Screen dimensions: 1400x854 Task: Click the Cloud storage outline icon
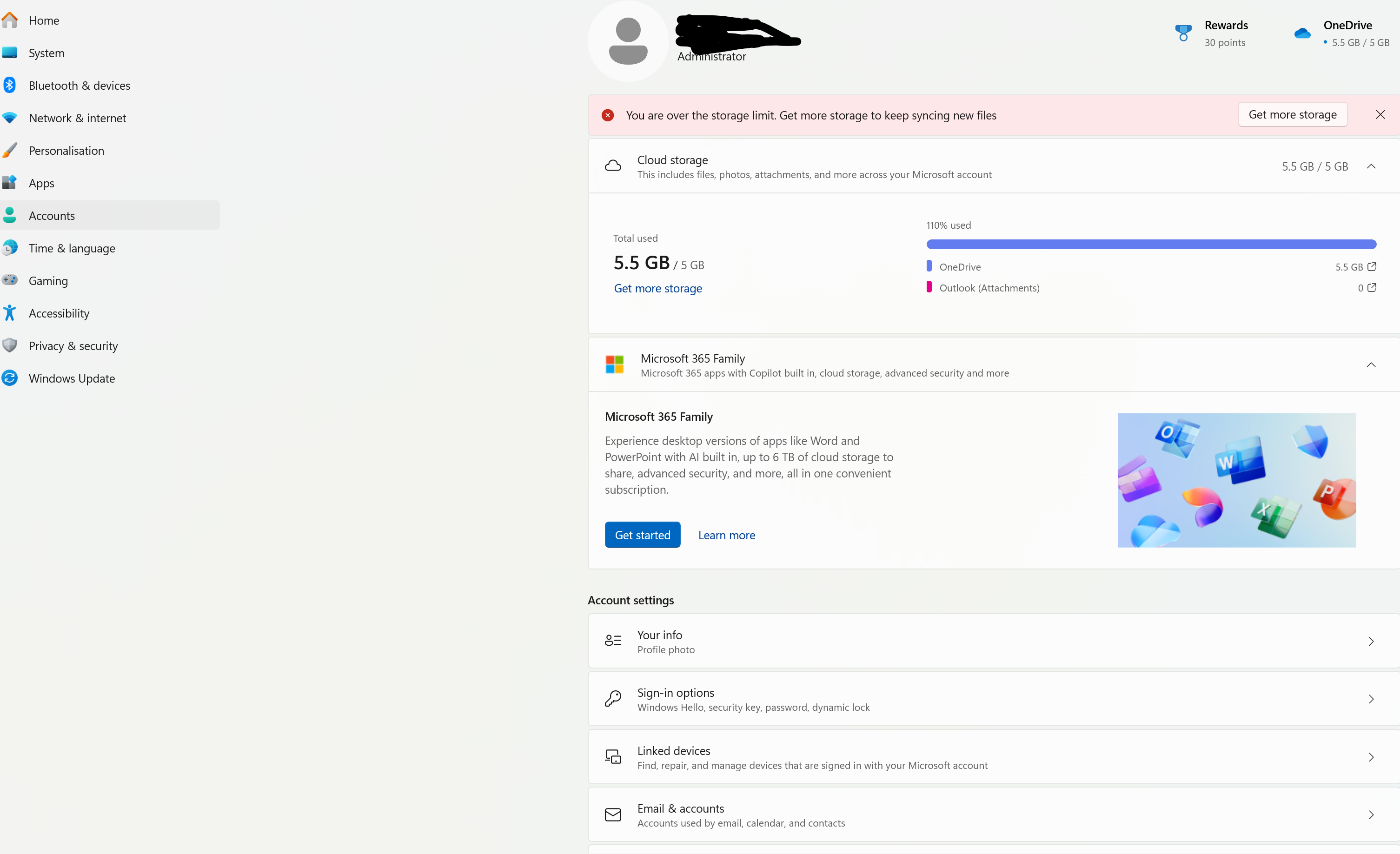[612, 166]
